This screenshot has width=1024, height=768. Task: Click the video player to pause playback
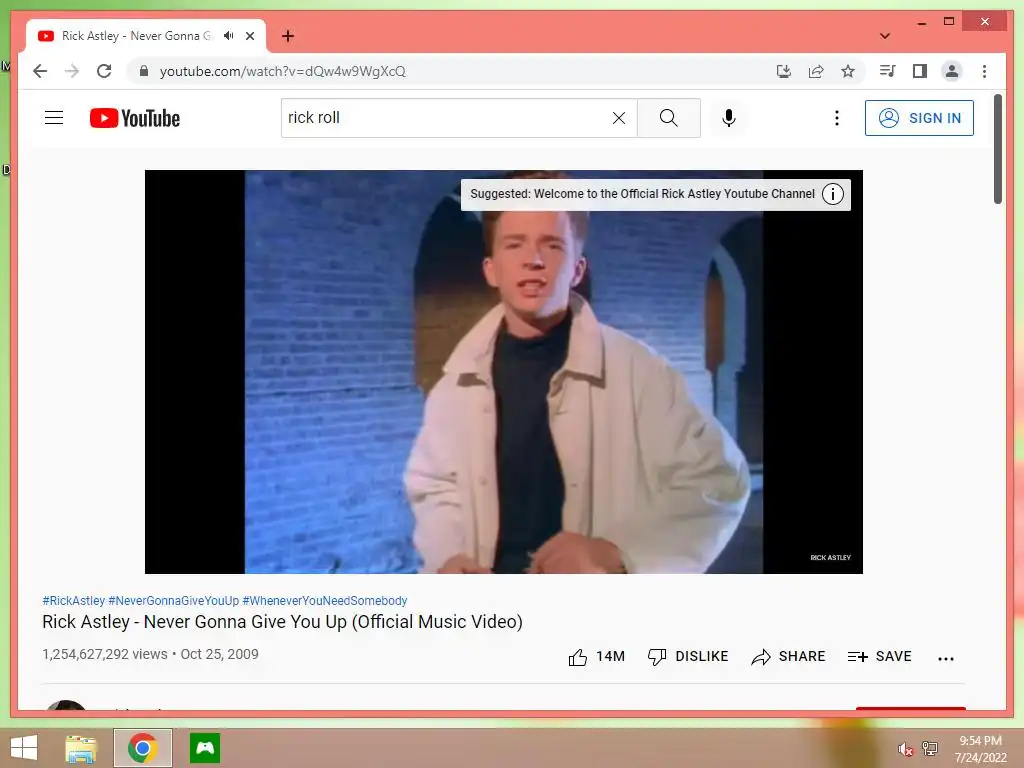coord(504,372)
